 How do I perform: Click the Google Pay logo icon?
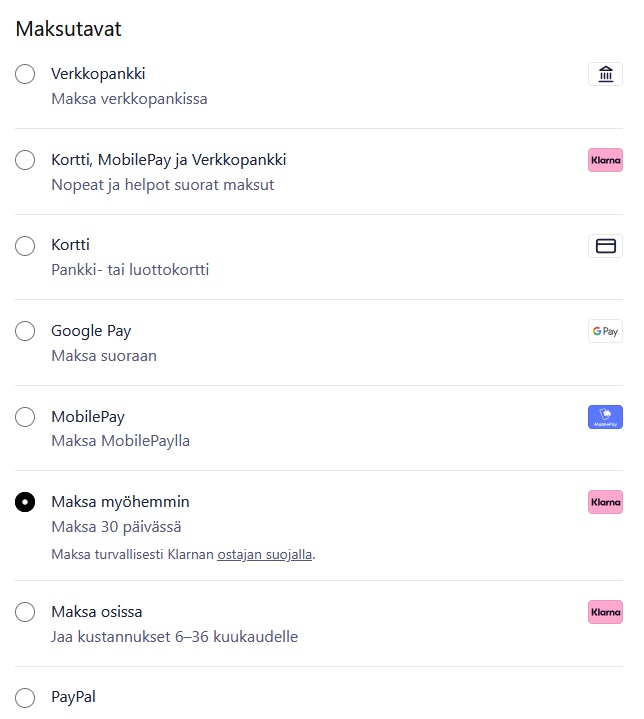click(605, 331)
